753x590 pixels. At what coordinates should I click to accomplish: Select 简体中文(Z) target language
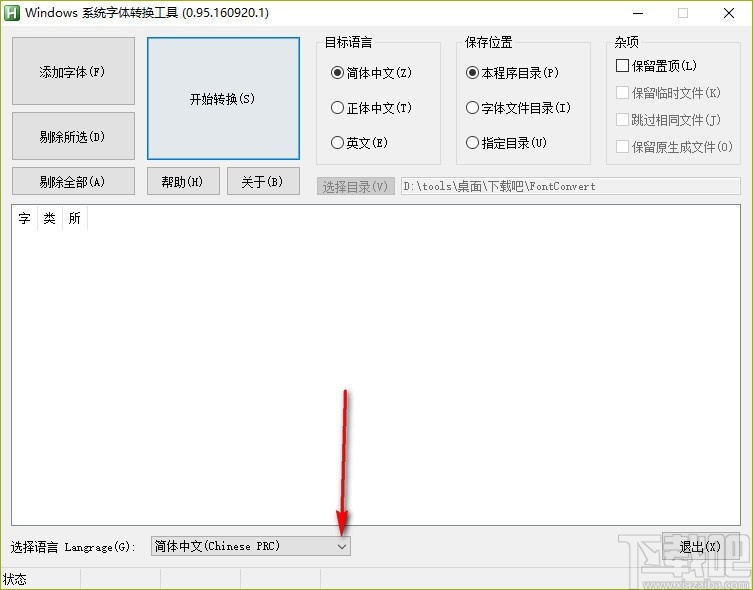[371, 73]
